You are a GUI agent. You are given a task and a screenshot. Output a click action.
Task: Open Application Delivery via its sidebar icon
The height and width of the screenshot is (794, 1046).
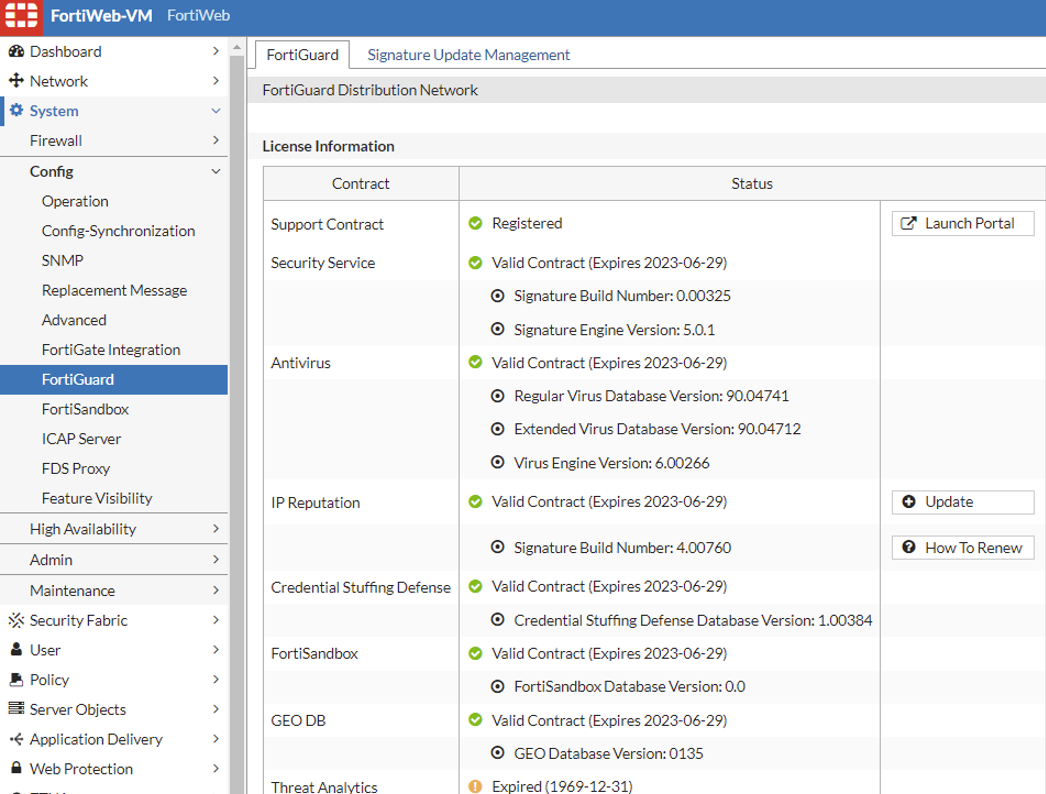16,739
